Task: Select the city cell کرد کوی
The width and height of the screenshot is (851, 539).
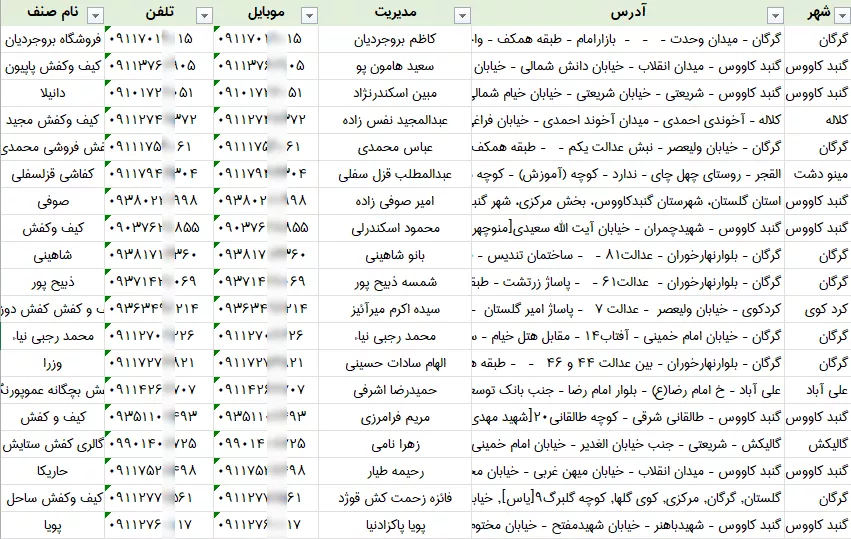Action: pos(818,309)
